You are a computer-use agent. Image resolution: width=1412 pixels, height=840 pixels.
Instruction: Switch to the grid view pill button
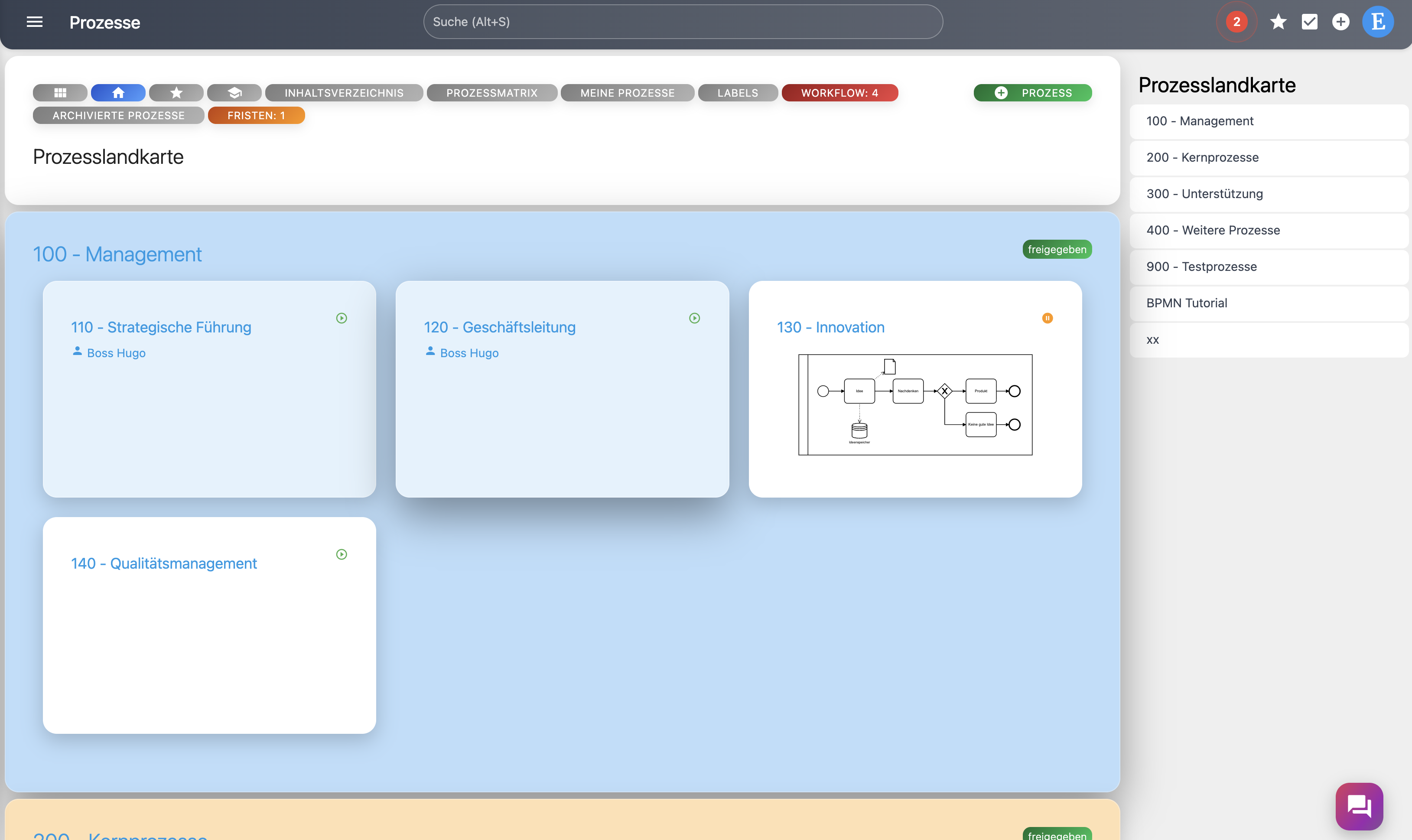pos(60,93)
